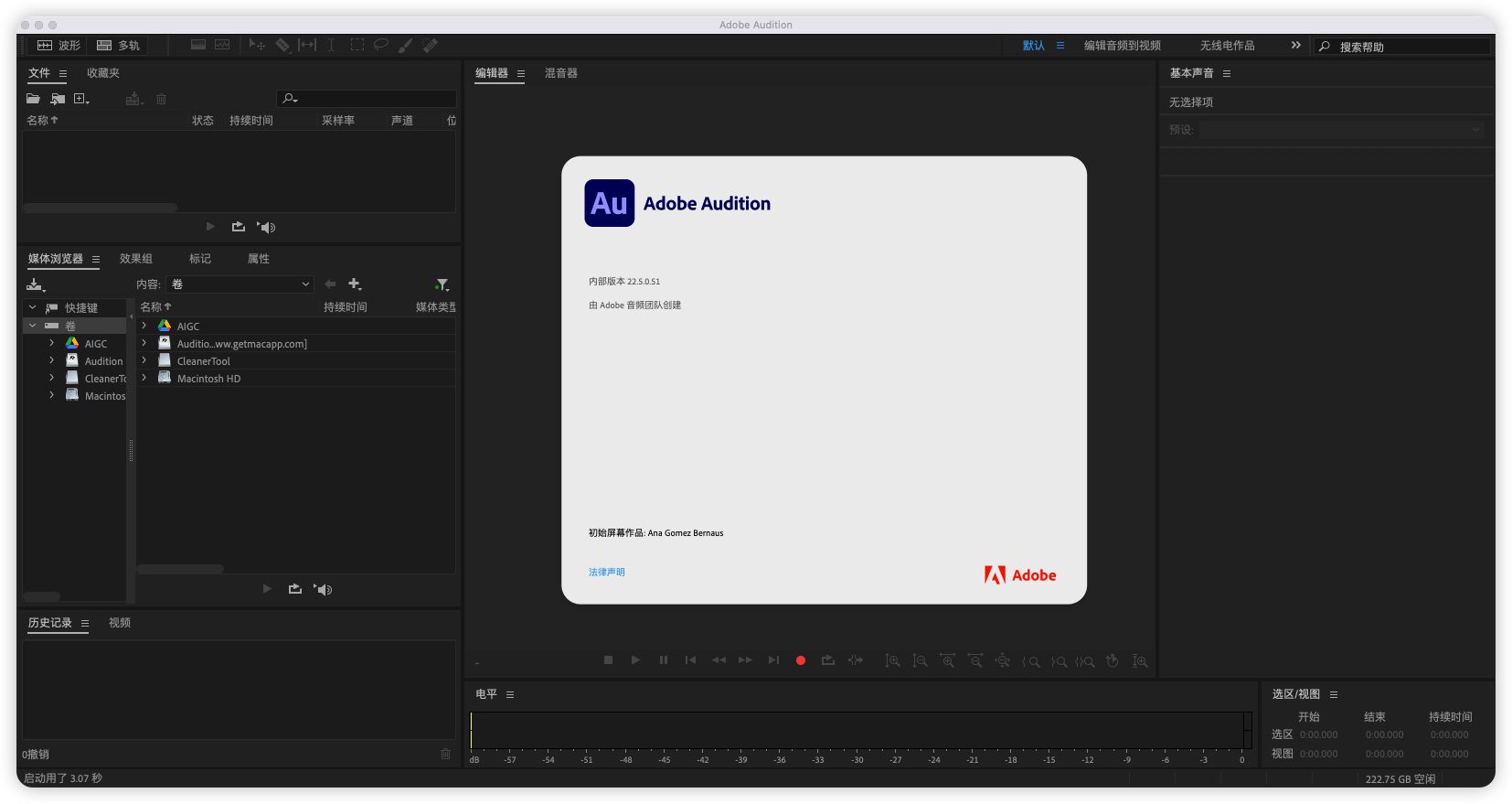Open the workspace overflow double-arrow menu
The width and height of the screenshot is (1512, 804).
click(x=1295, y=45)
